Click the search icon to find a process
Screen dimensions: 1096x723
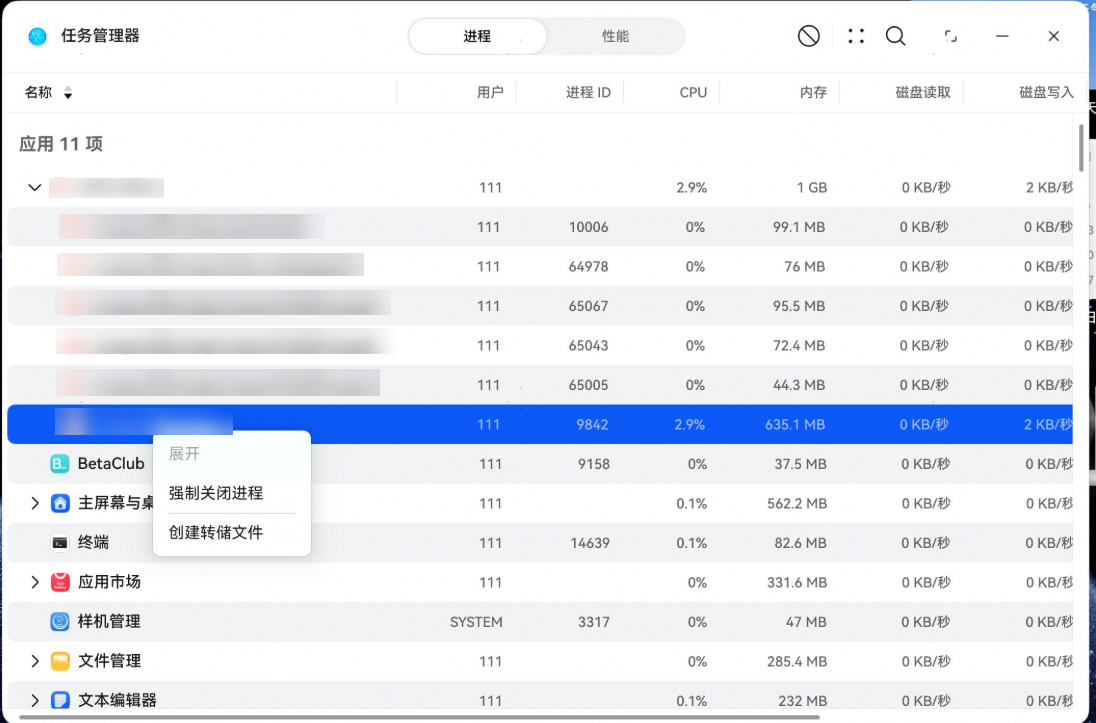[895, 35]
